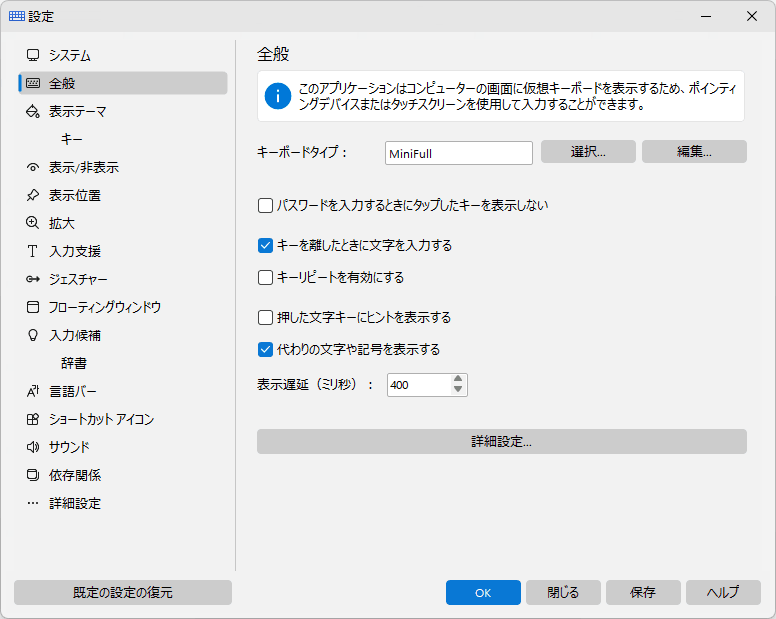The image size is (776, 619).
Task: Click the キーボードタイプ MiniFull field
Action: point(459,153)
